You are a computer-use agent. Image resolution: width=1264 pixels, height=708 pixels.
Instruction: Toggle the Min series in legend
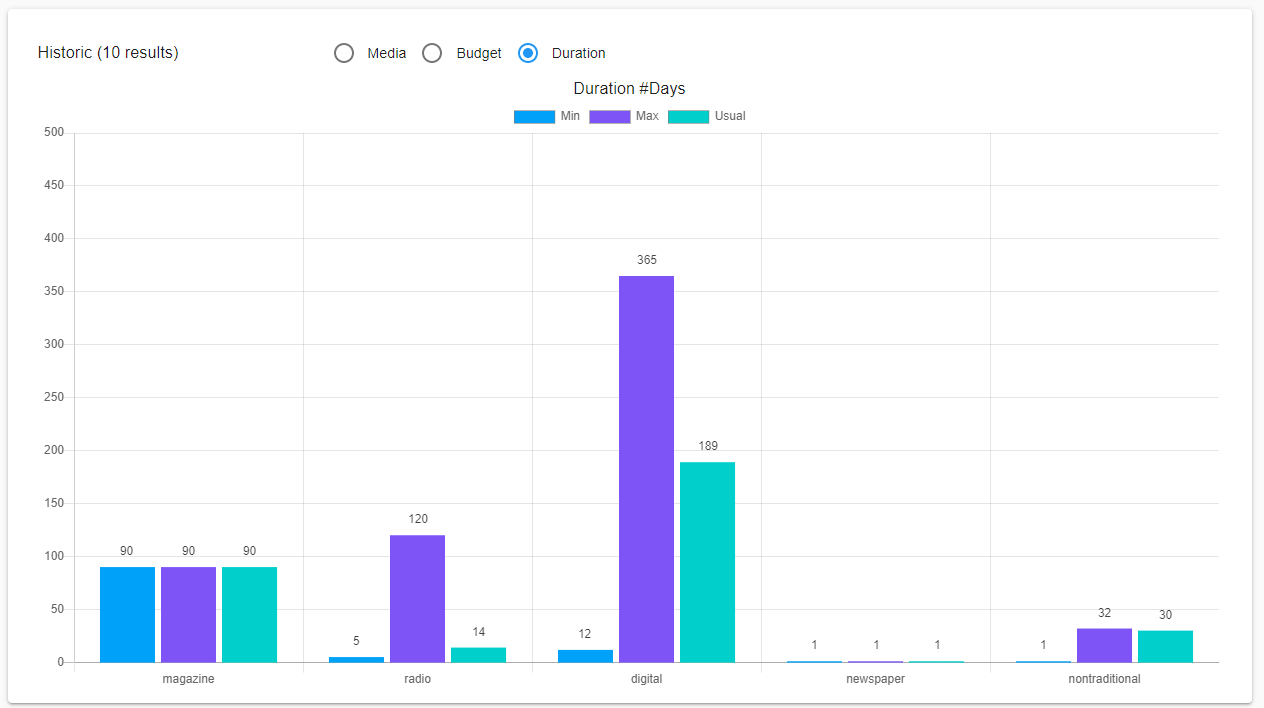click(534, 116)
